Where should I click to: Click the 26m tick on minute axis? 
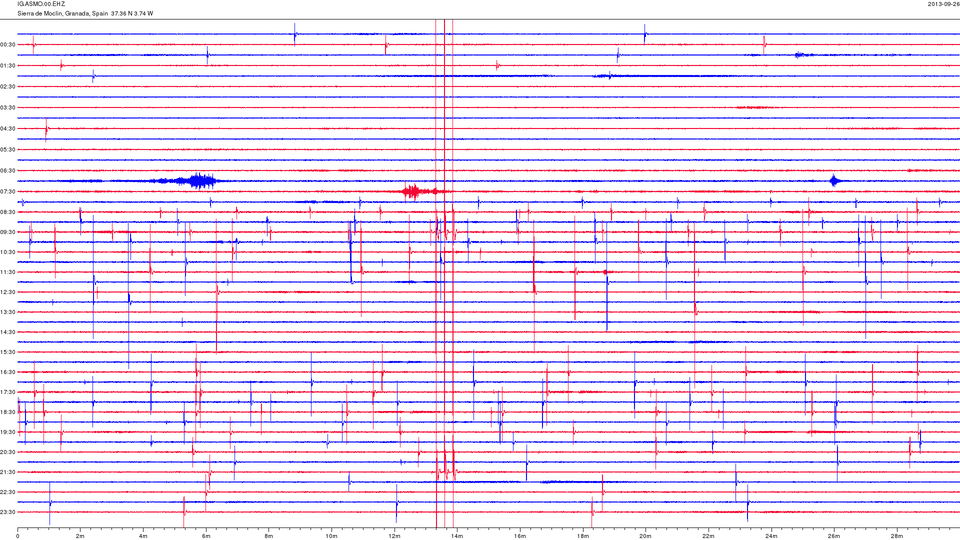pos(834,536)
